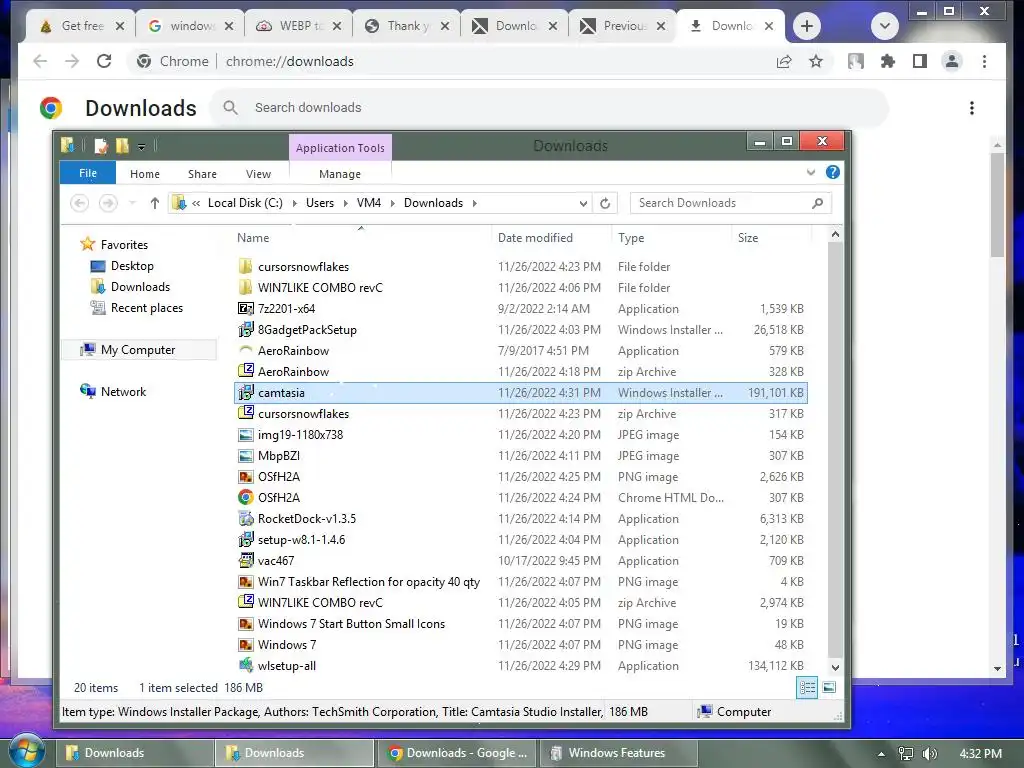Click Explorer Up one level arrow
The height and width of the screenshot is (768, 1024).
155,203
